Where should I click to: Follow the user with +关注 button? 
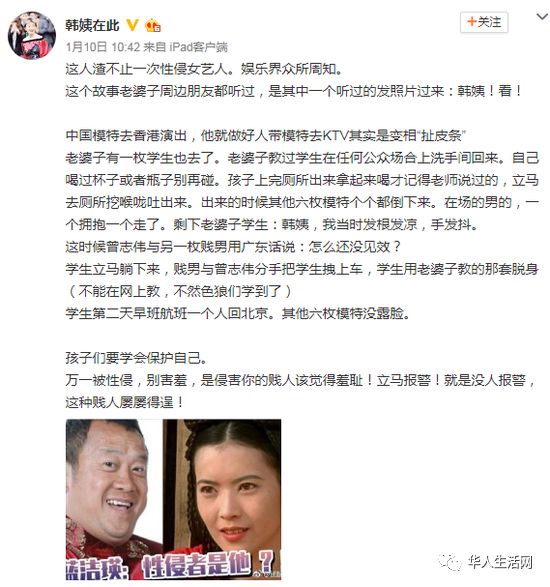tap(484, 22)
